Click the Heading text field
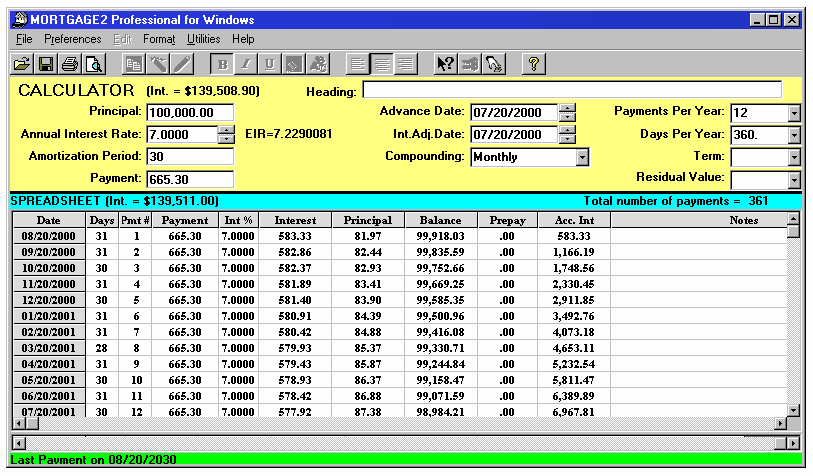The width and height of the screenshot is (813, 476). coord(571,91)
